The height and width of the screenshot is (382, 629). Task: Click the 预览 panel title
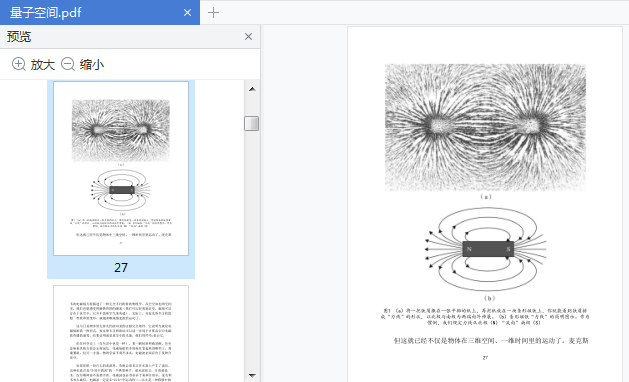[19, 37]
